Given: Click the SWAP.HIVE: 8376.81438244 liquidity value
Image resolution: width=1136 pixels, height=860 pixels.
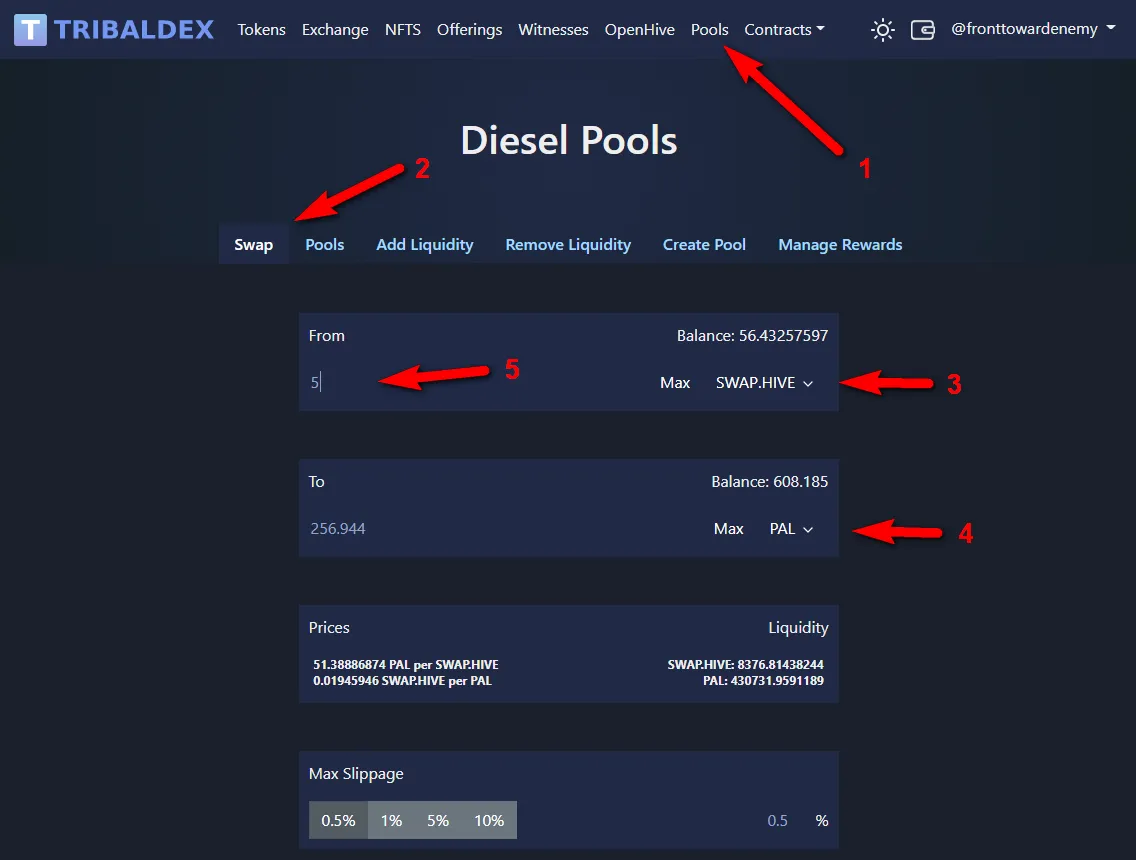Looking at the screenshot, I should [746, 664].
